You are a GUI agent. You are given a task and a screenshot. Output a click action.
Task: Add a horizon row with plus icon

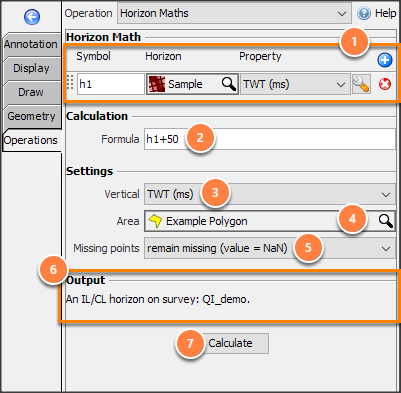(385, 60)
